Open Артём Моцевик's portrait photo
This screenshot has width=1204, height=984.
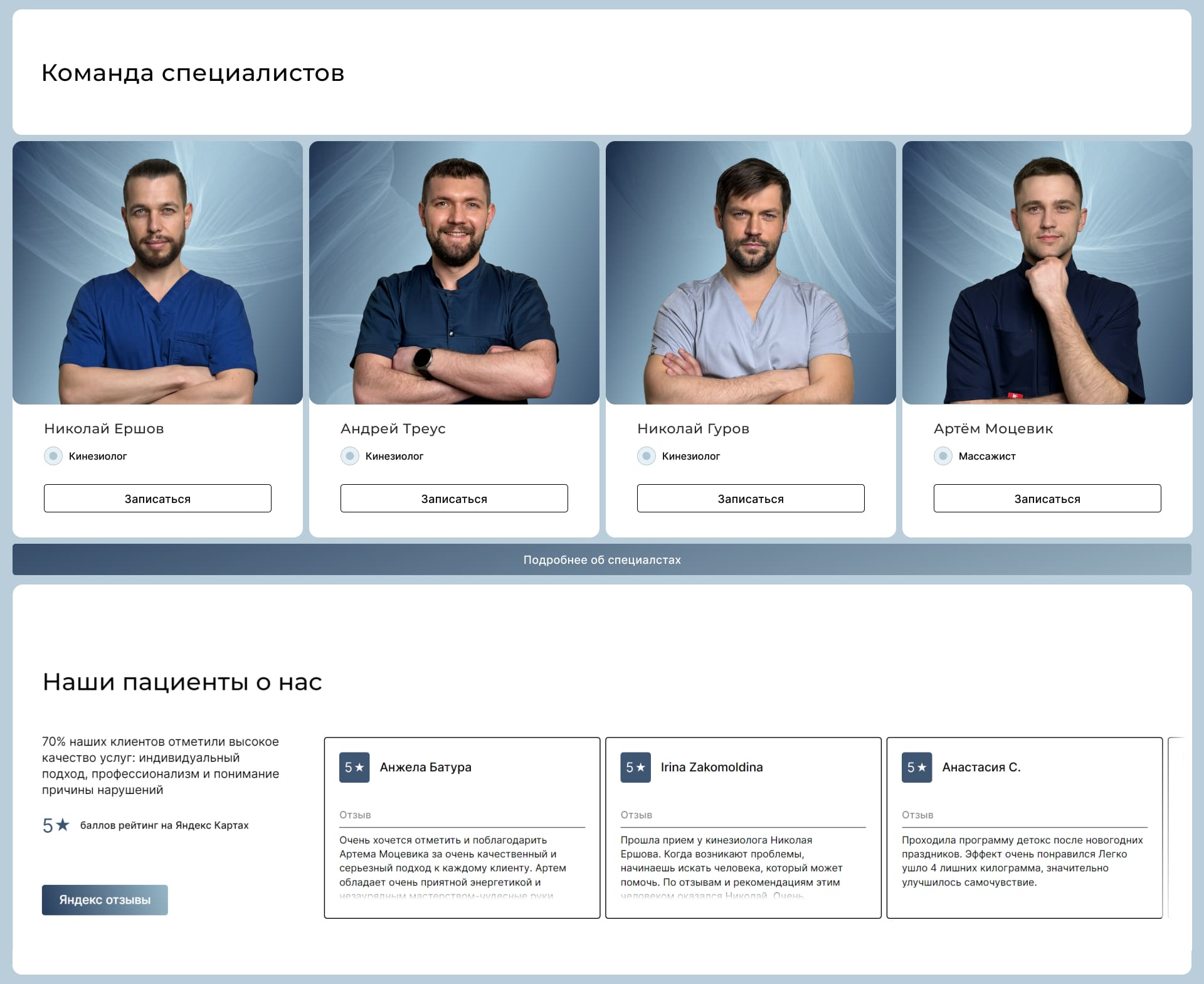pyautogui.click(x=1047, y=273)
